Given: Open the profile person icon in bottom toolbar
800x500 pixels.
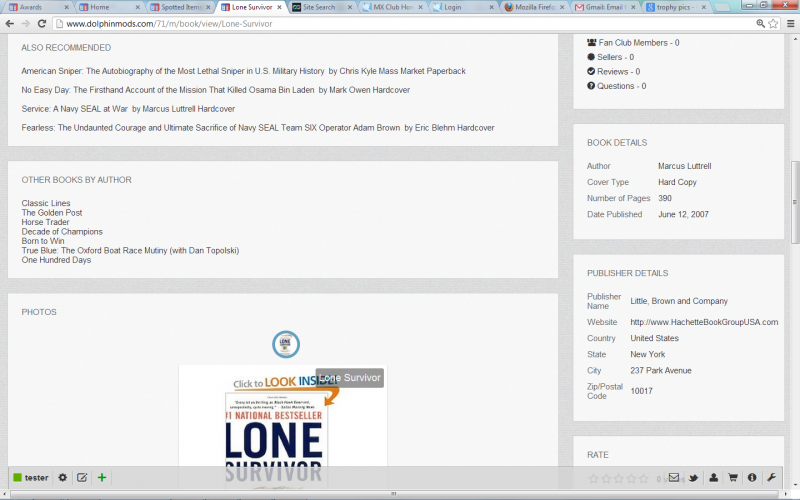Looking at the screenshot, I should 713,478.
